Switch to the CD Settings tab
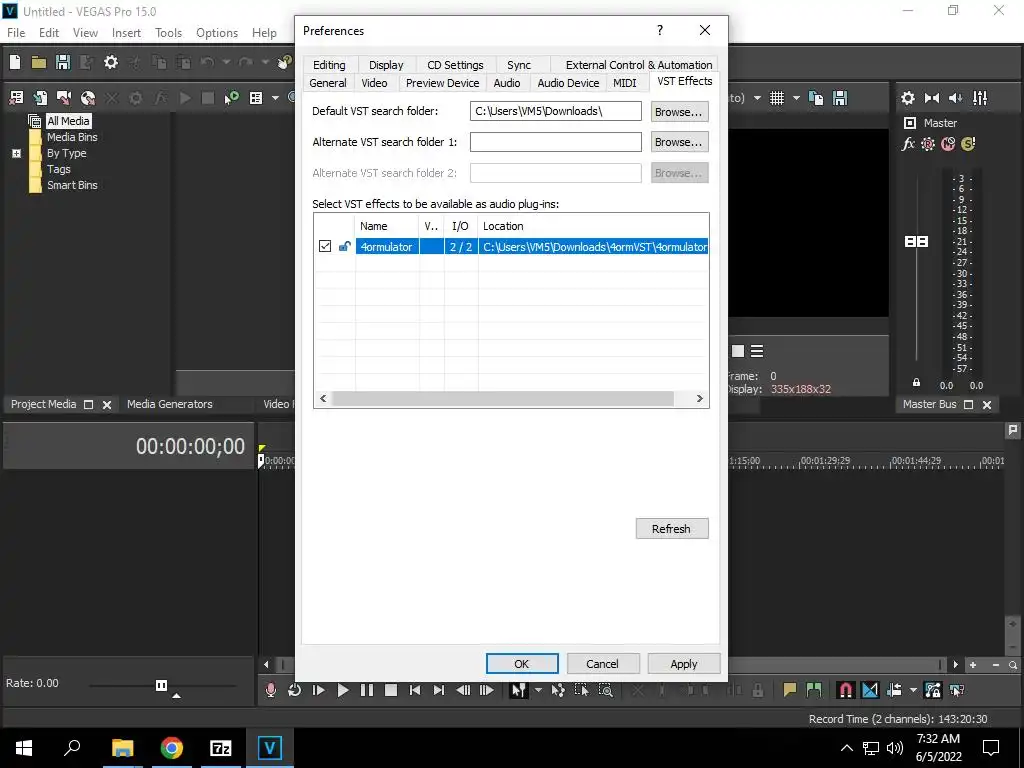The image size is (1024, 768). pyautogui.click(x=455, y=65)
